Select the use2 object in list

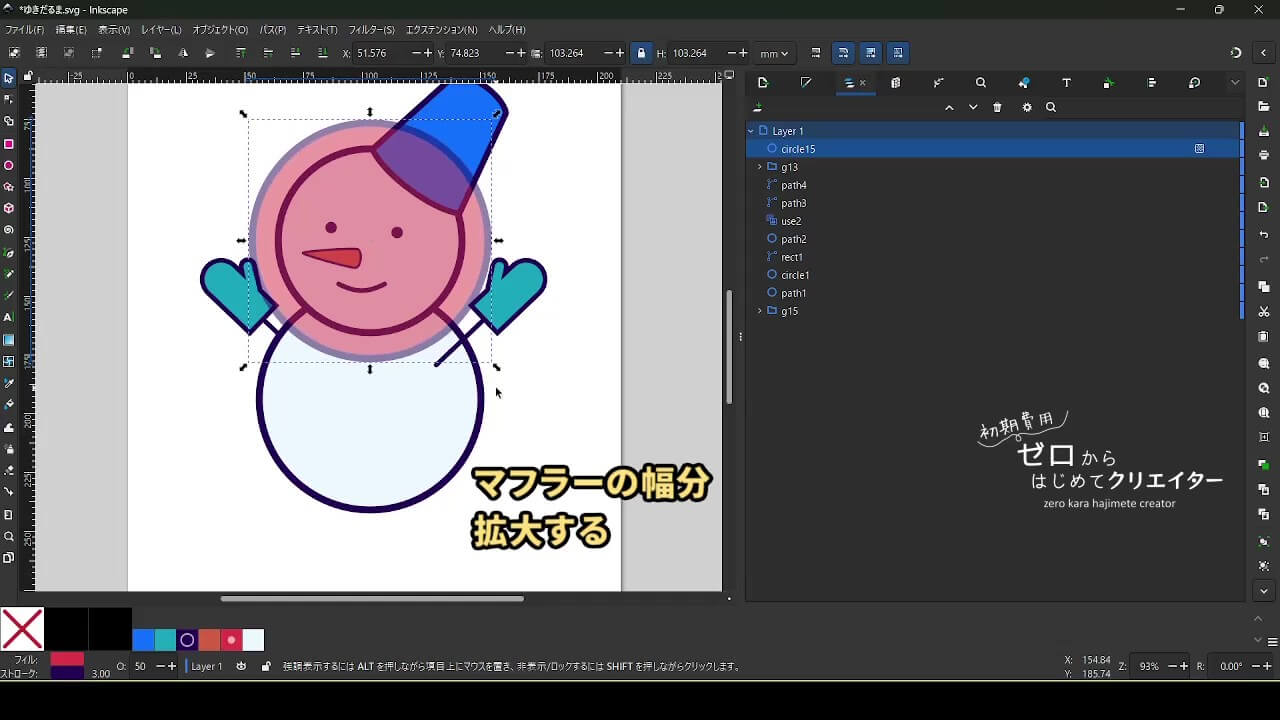coord(791,221)
